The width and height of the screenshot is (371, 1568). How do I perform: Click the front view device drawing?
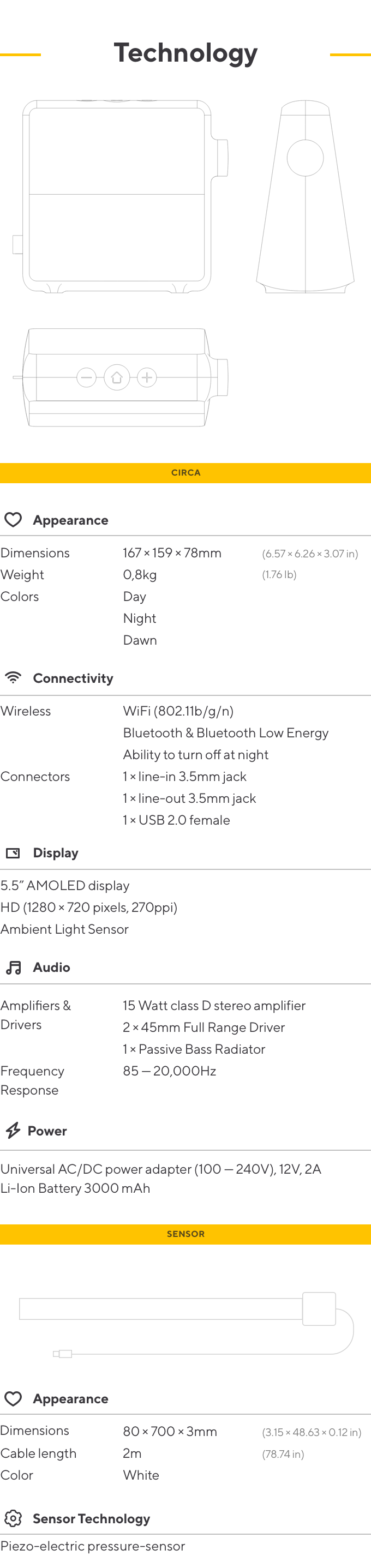click(121, 196)
